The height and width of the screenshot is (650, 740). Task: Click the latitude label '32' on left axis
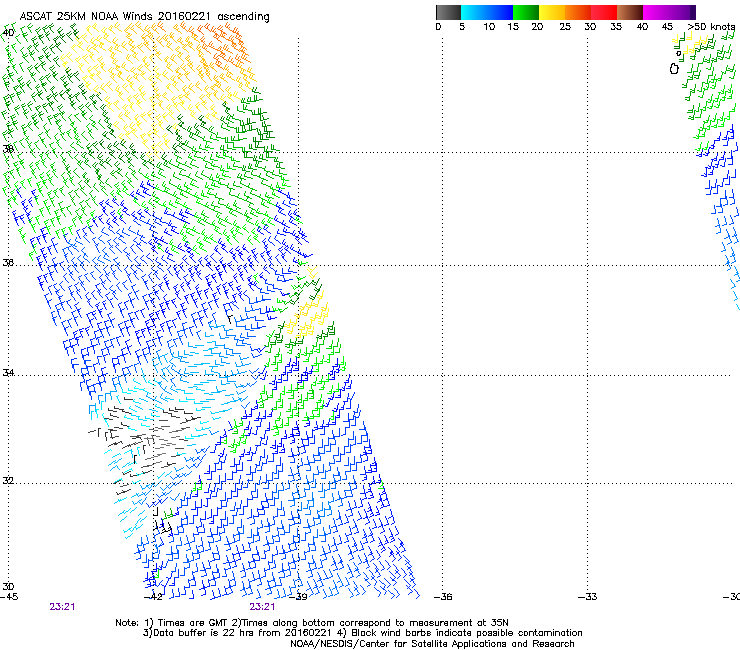coord(8,481)
